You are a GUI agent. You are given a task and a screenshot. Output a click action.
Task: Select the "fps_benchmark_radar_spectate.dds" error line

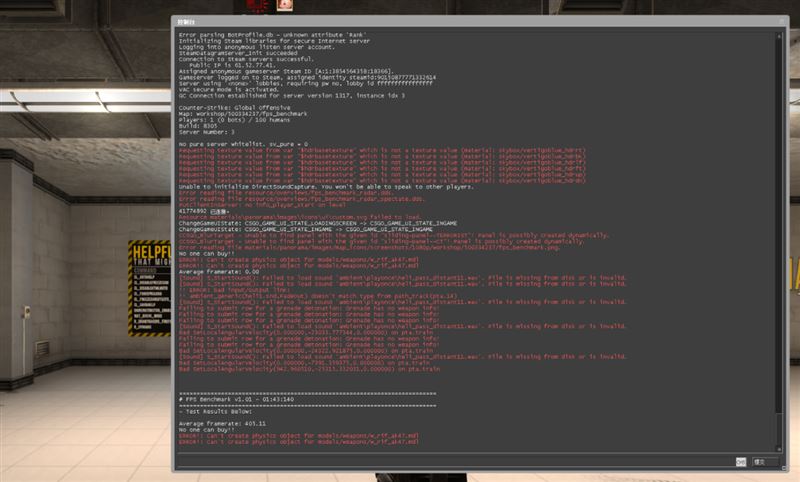click(302, 199)
